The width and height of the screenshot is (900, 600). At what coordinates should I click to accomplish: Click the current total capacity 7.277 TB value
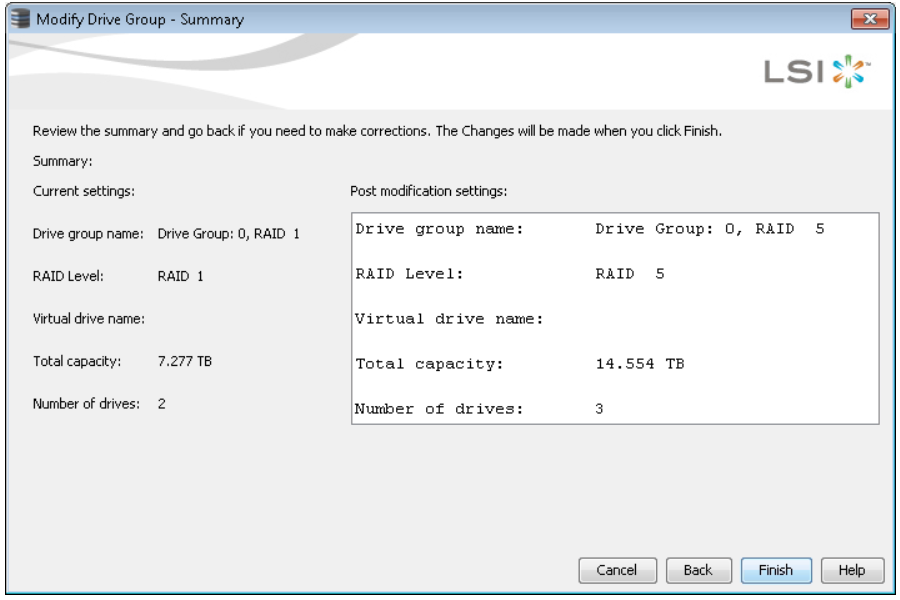185,361
